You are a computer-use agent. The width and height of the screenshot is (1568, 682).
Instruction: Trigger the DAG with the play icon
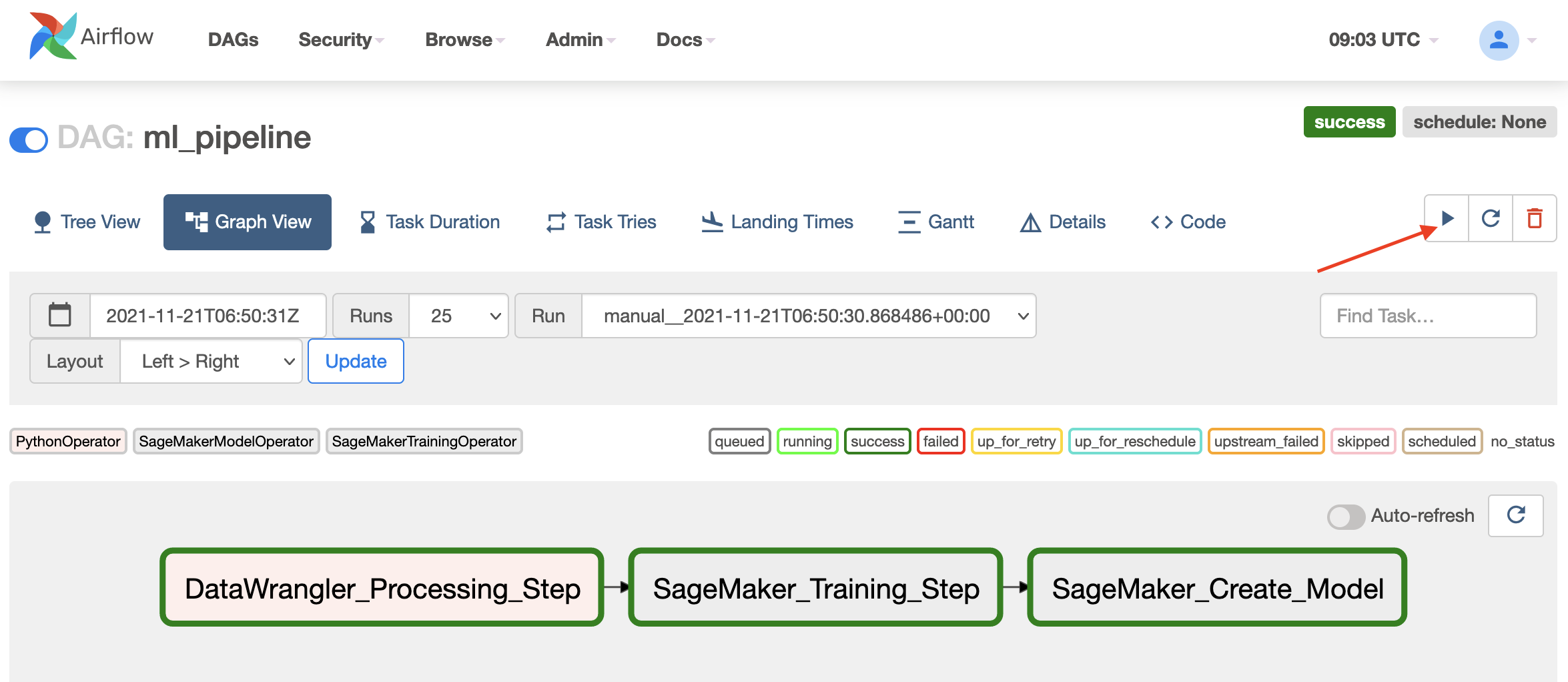1447,218
